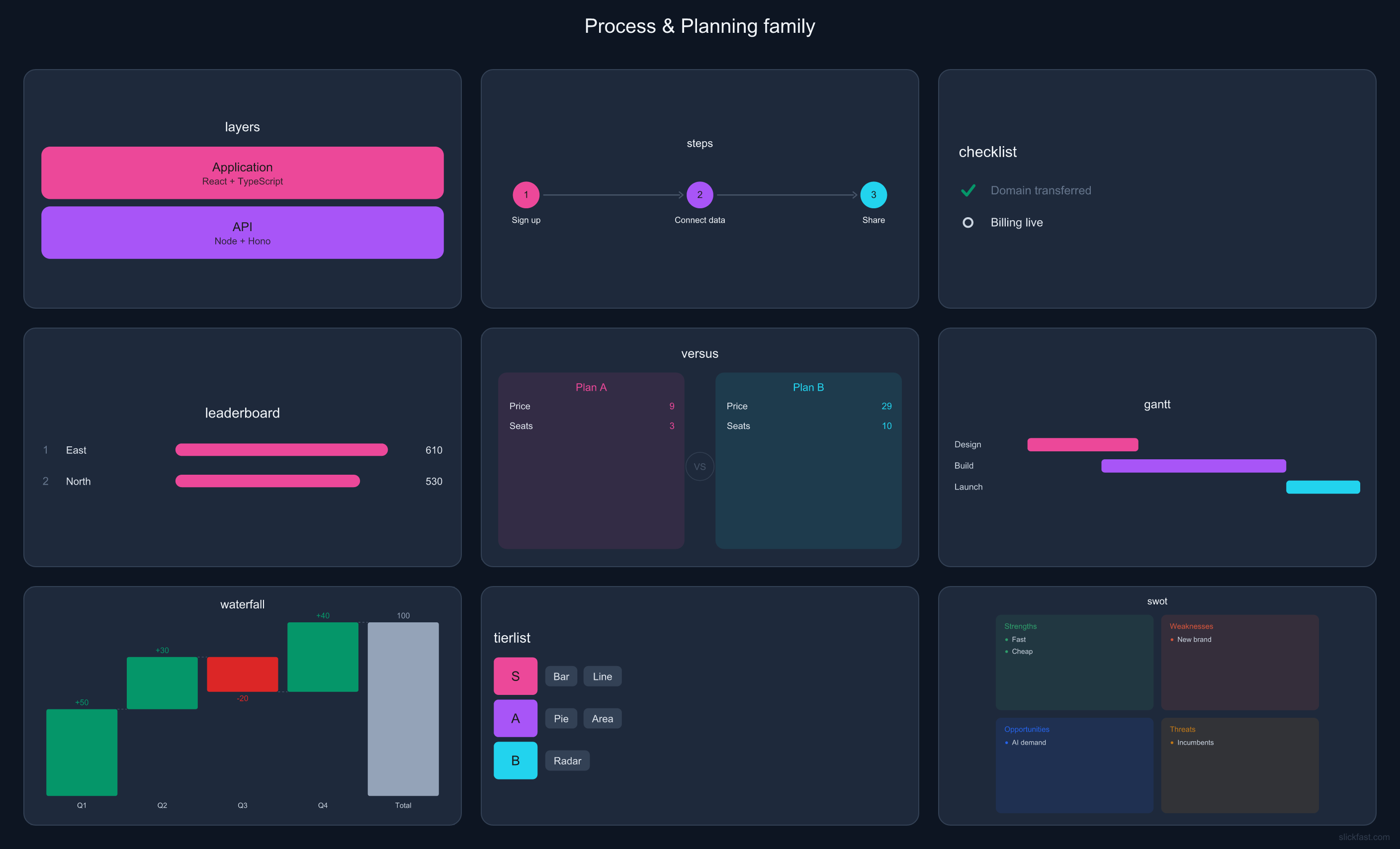Click step 3 circle for Share

874,195
